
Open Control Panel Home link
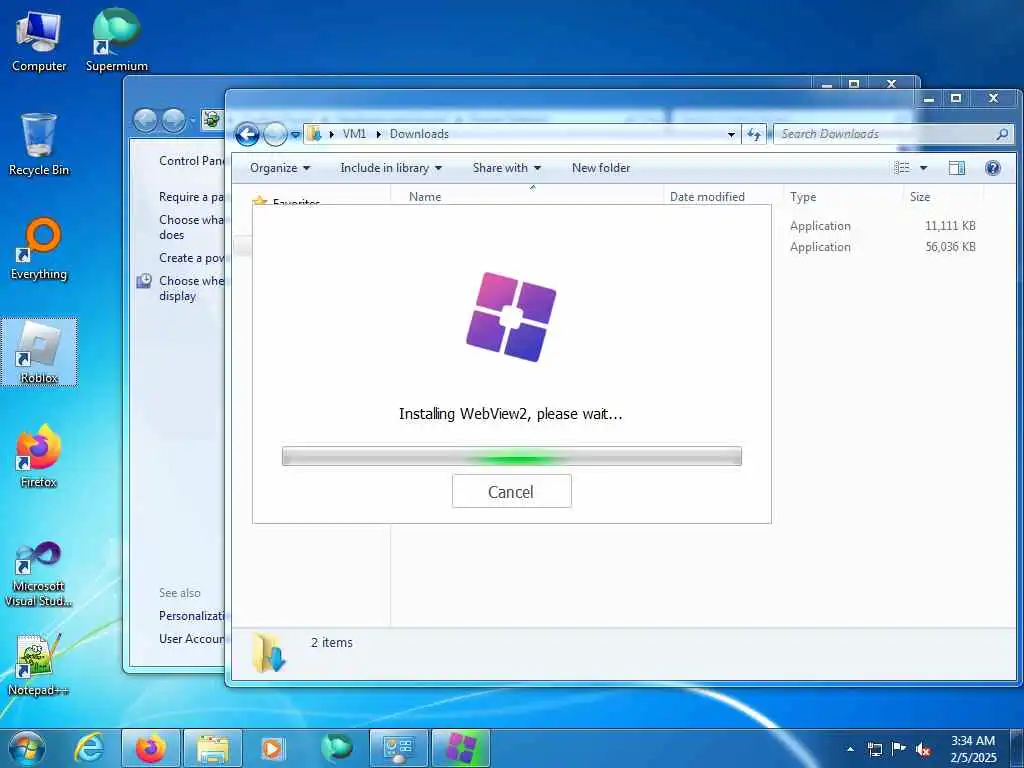(191, 161)
